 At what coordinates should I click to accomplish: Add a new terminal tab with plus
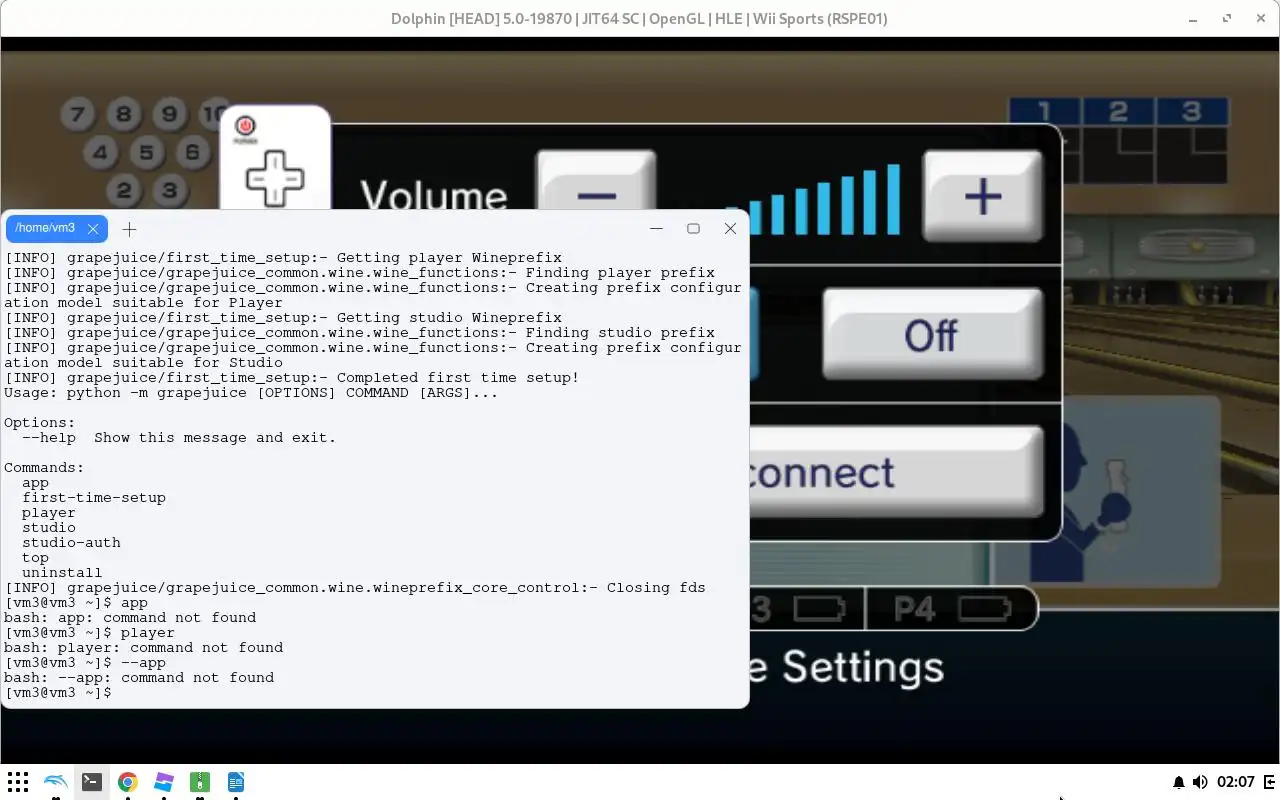tap(129, 229)
